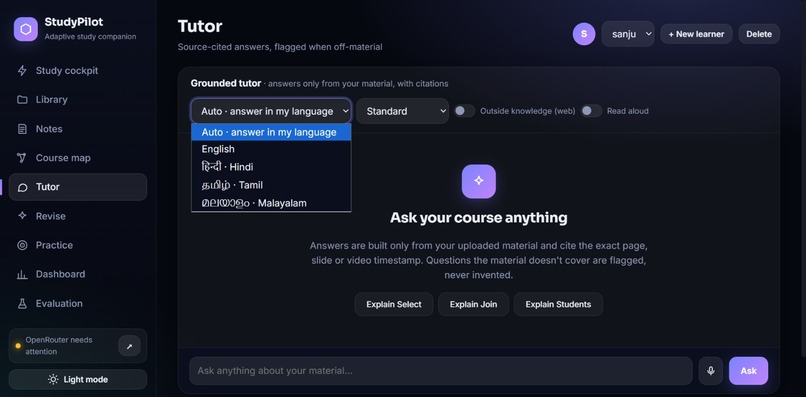Open the sanju learner dropdown
The image size is (806, 397).
tap(628, 34)
